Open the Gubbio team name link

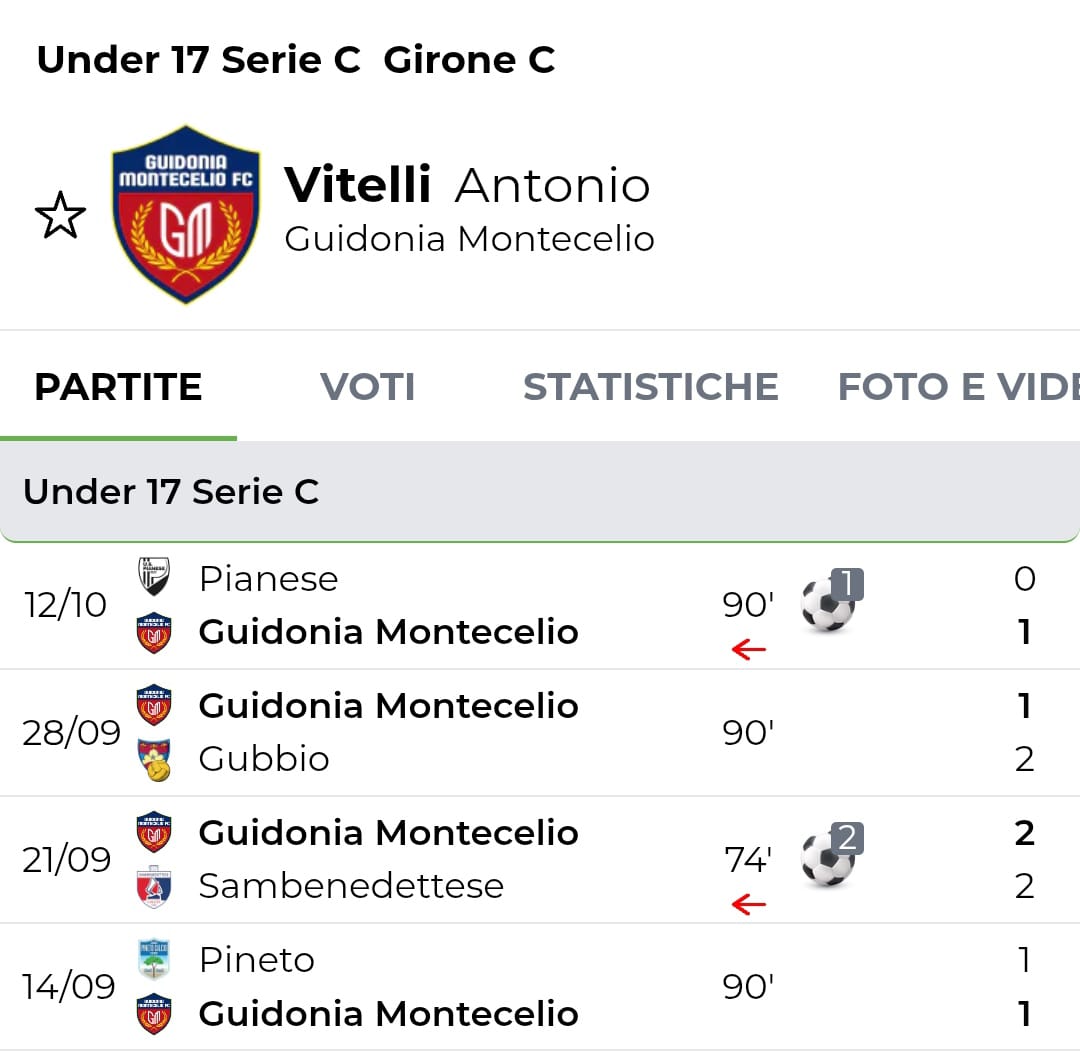(264, 759)
